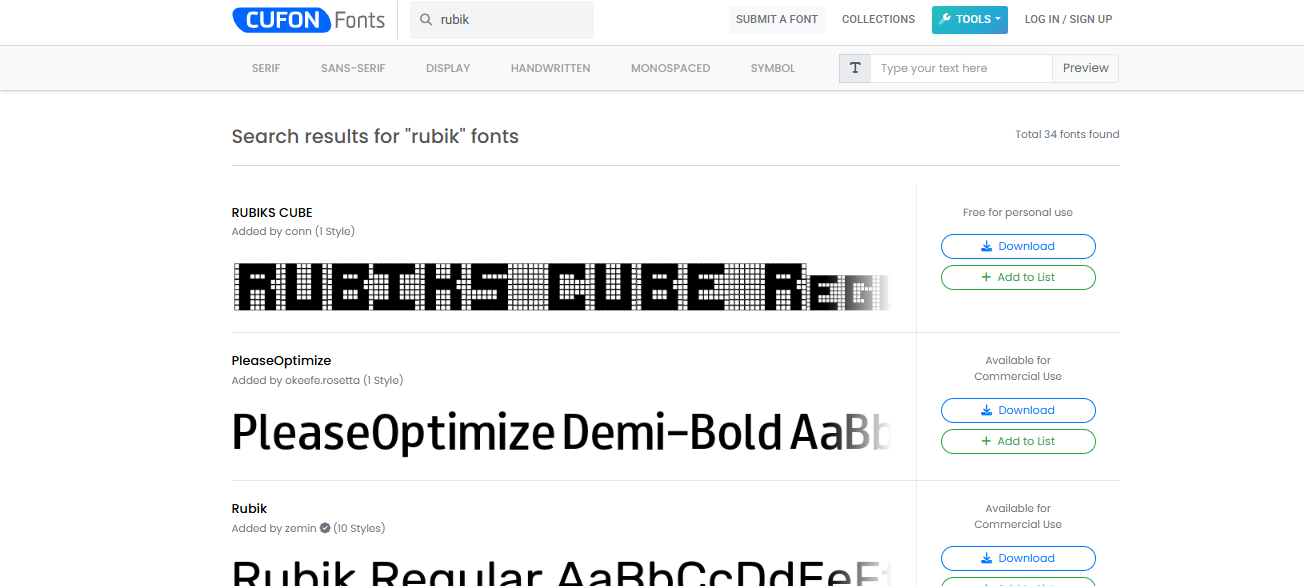Screen dimensions: 1304x586
Task: Focus the rubik search field
Action: click(x=502, y=20)
